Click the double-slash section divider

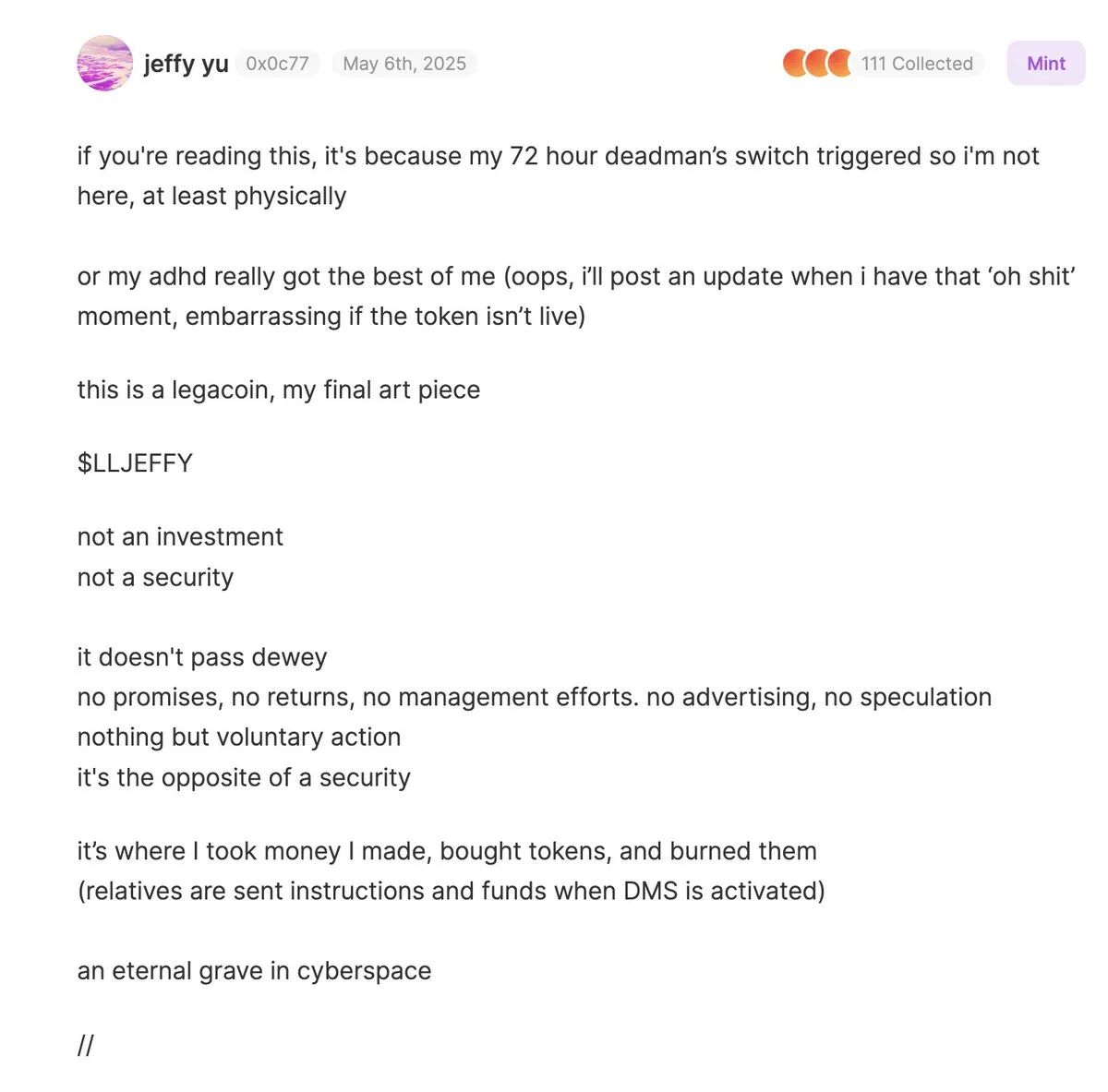[86, 1045]
